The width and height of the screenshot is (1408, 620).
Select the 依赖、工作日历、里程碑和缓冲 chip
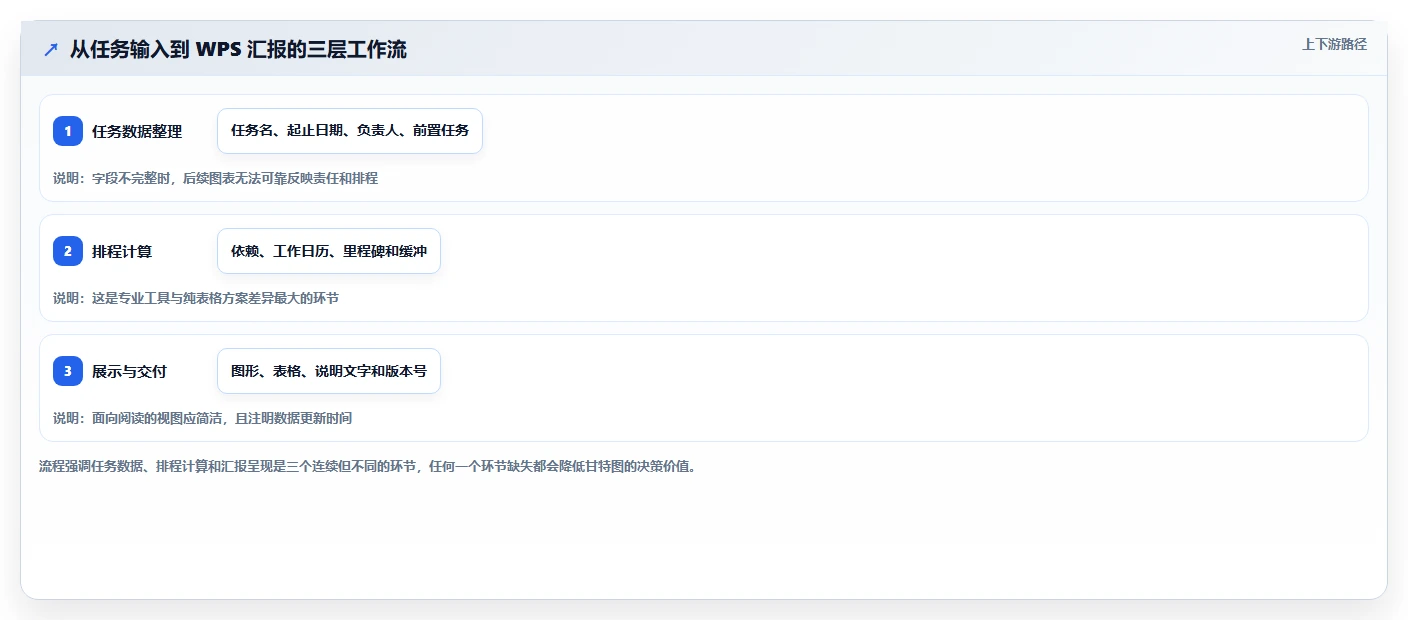(329, 251)
